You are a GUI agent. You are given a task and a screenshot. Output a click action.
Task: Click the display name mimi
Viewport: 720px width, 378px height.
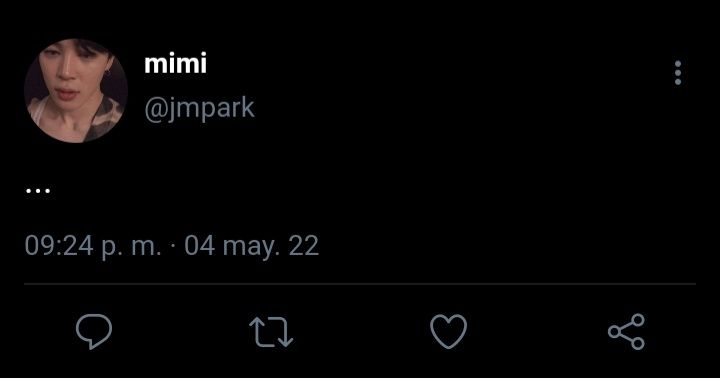point(175,63)
